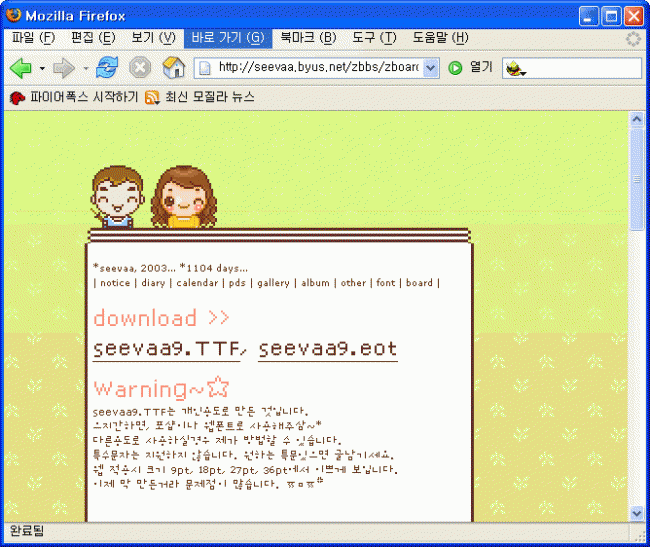Image resolution: width=650 pixels, height=547 pixels.
Task: Click the pink 'Warning~' heading
Action: [x=161, y=388]
